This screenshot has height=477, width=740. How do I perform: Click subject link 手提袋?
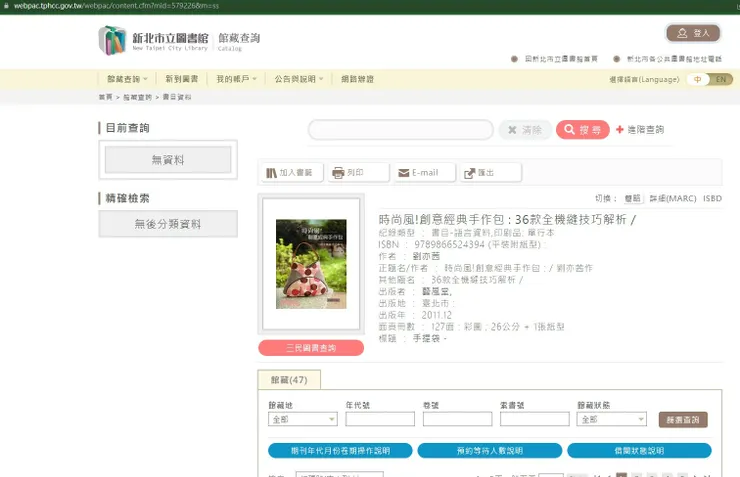pyautogui.click(x=426, y=338)
